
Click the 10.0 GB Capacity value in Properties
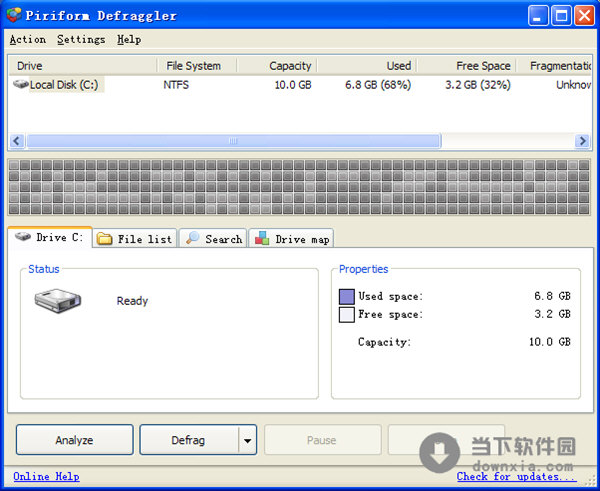tap(549, 342)
